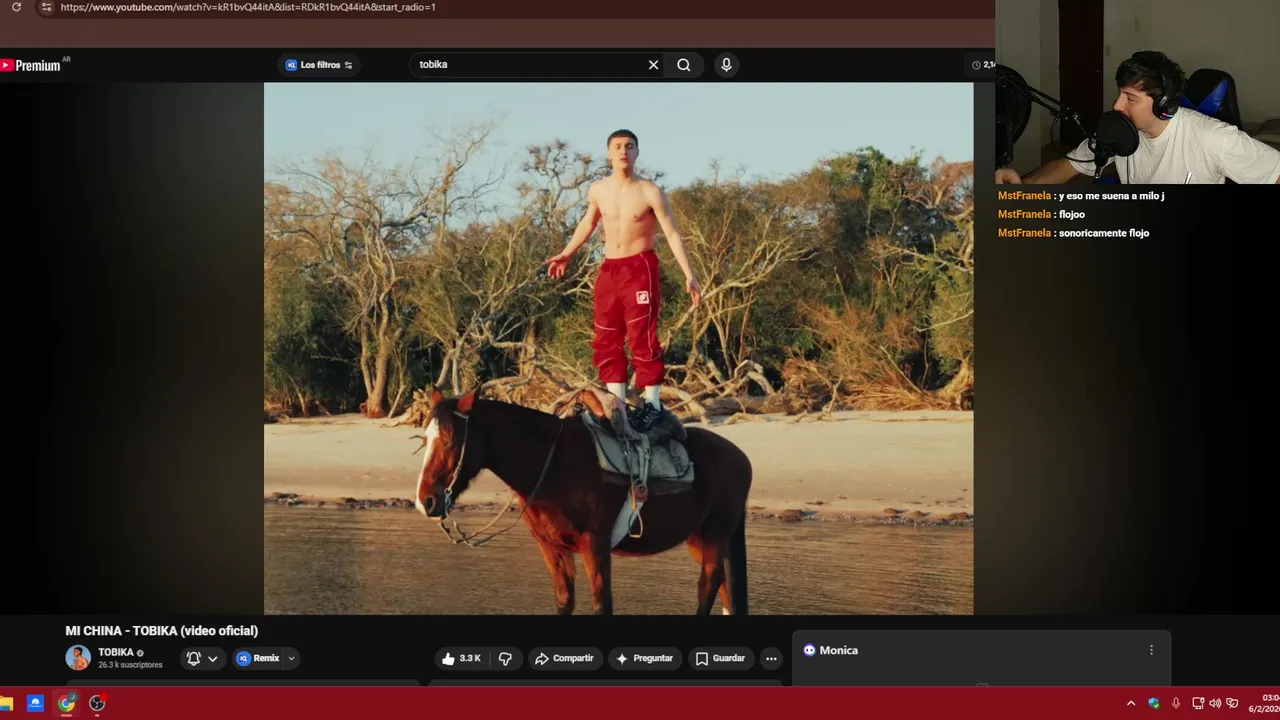1280x720 pixels.
Task: Click the Remix button
Action: [259, 658]
